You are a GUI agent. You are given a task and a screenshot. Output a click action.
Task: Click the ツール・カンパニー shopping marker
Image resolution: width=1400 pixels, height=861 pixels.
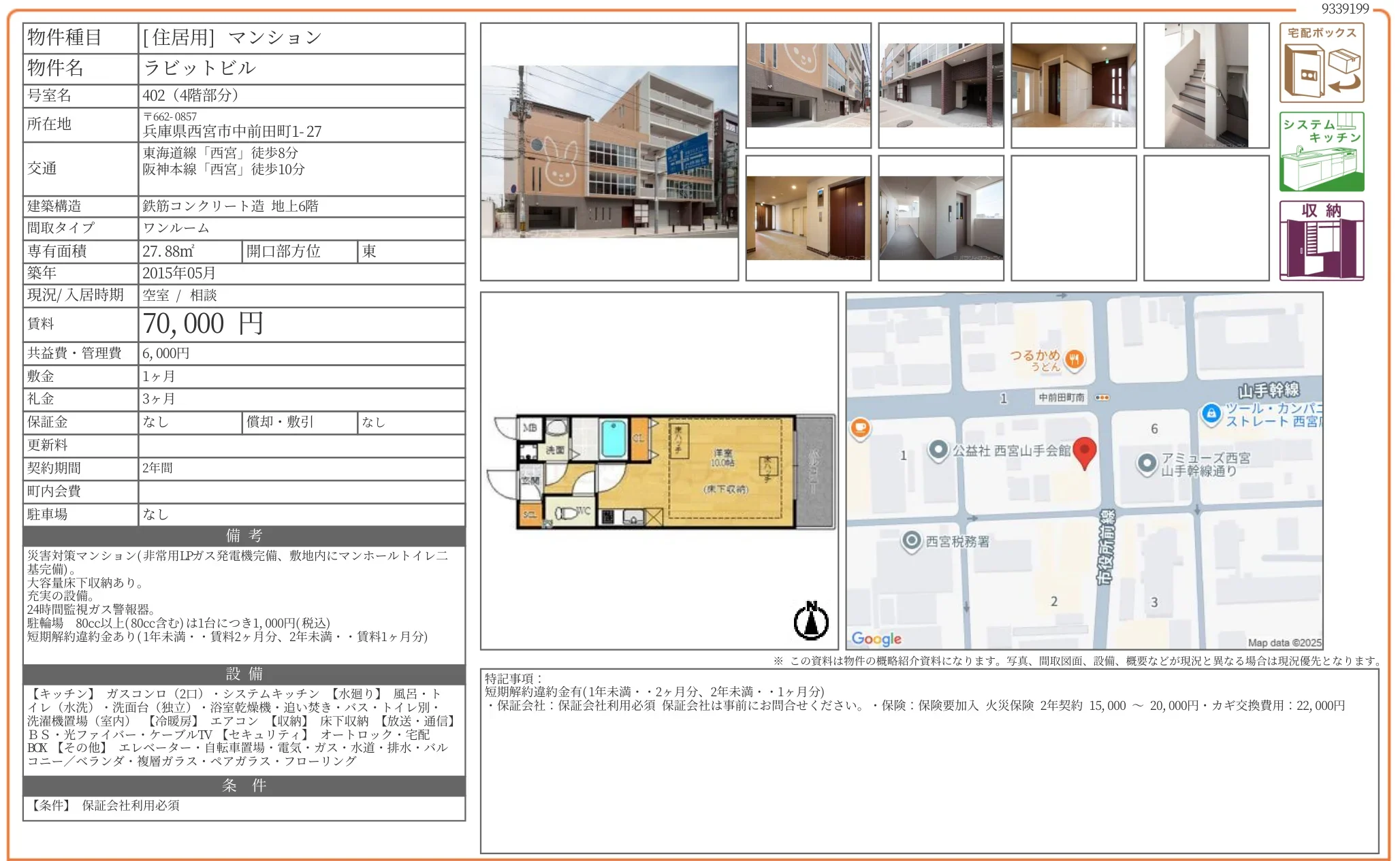(x=1211, y=413)
